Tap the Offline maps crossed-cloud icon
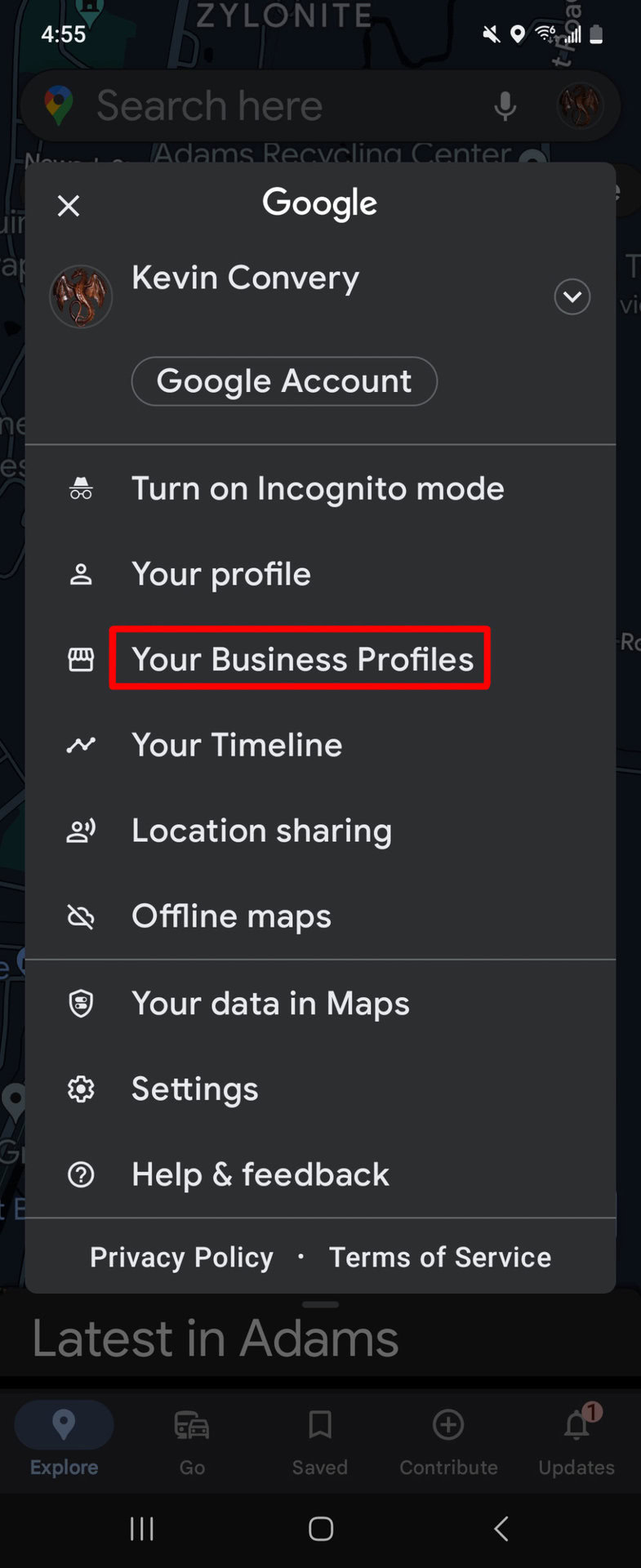The image size is (641, 1568). (x=81, y=916)
